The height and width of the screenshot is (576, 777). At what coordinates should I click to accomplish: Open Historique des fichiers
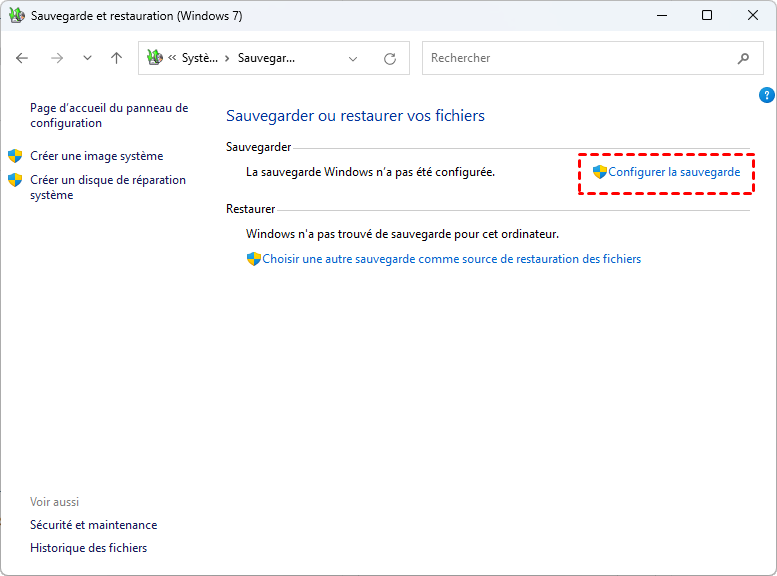click(89, 548)
